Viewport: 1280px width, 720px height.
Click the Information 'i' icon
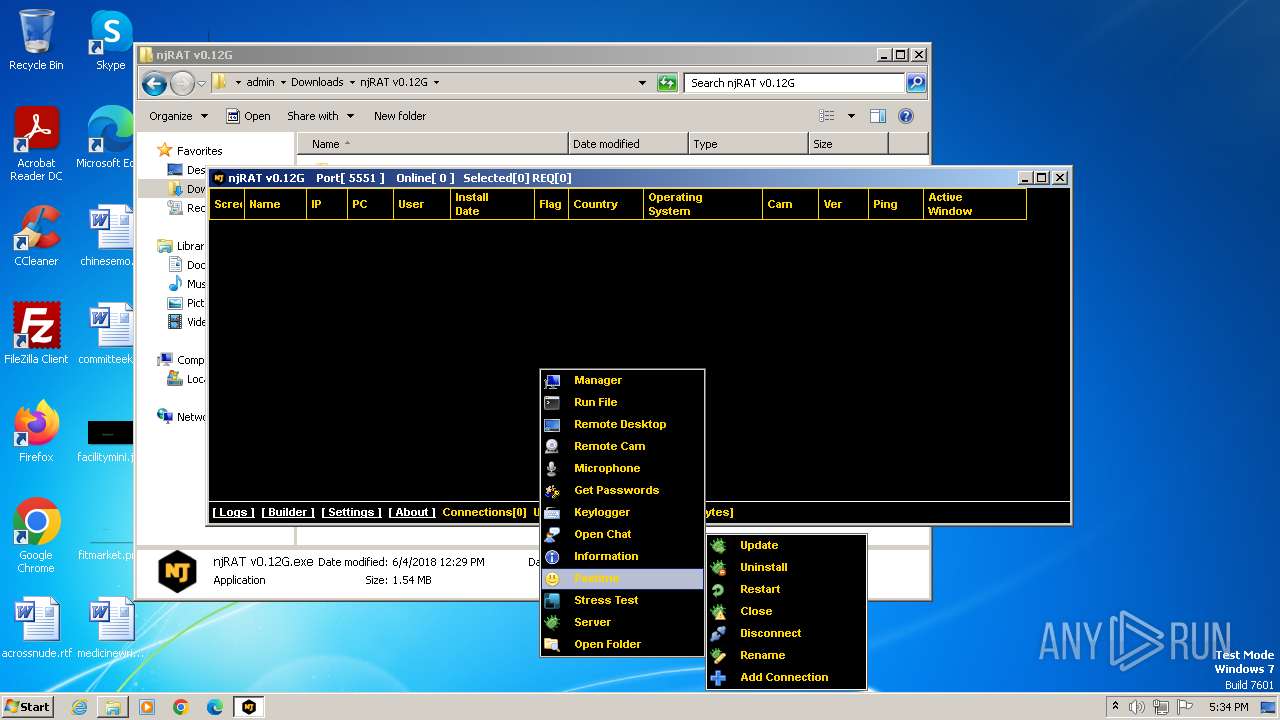point(552,556)
